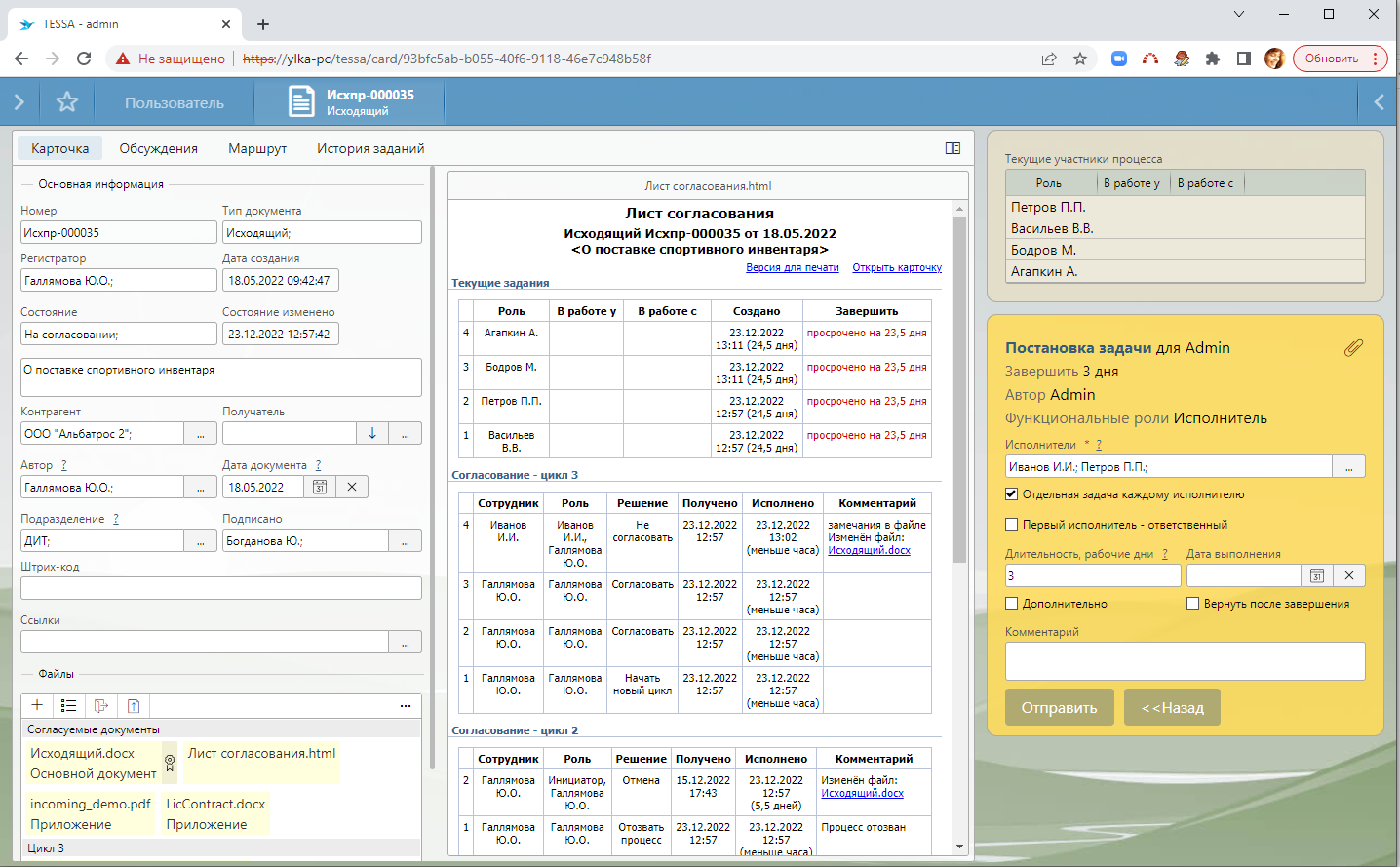Collapse the right panel chevron
Viewport: 1400px width, 867px height.
(1379, 102)
